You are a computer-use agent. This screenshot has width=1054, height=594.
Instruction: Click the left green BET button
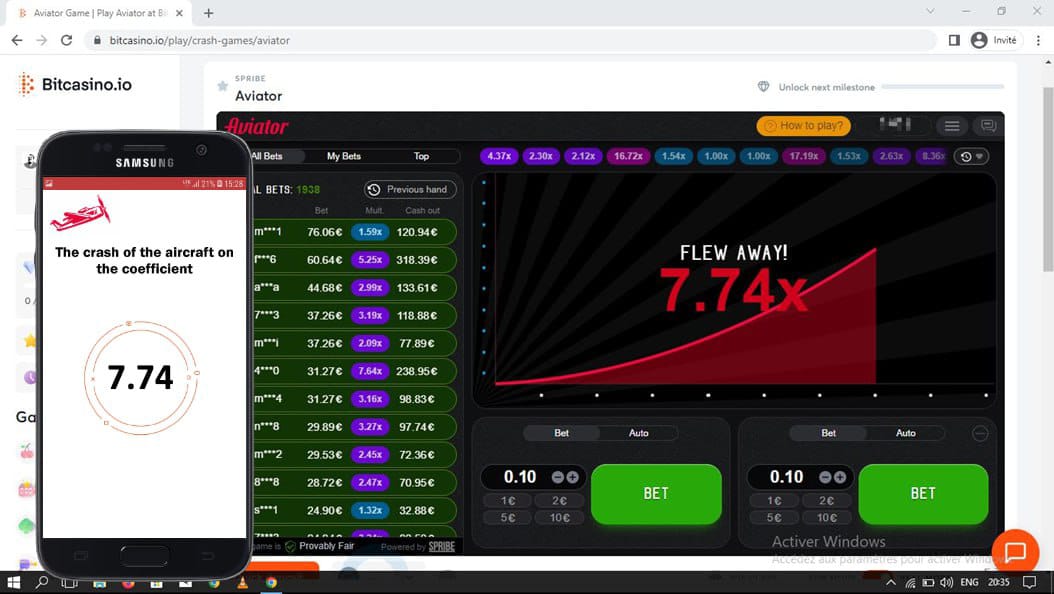click(x=656, y=493)
